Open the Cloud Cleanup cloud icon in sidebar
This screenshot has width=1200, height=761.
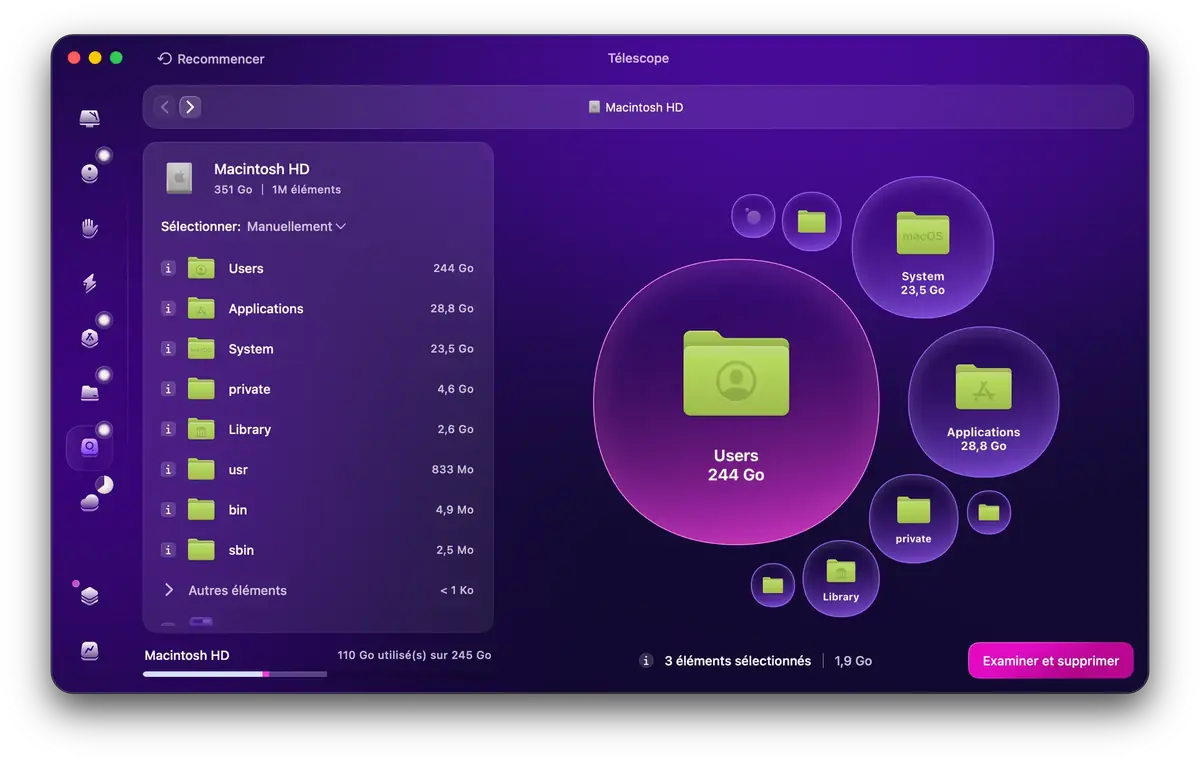click(x=90, y=502)
